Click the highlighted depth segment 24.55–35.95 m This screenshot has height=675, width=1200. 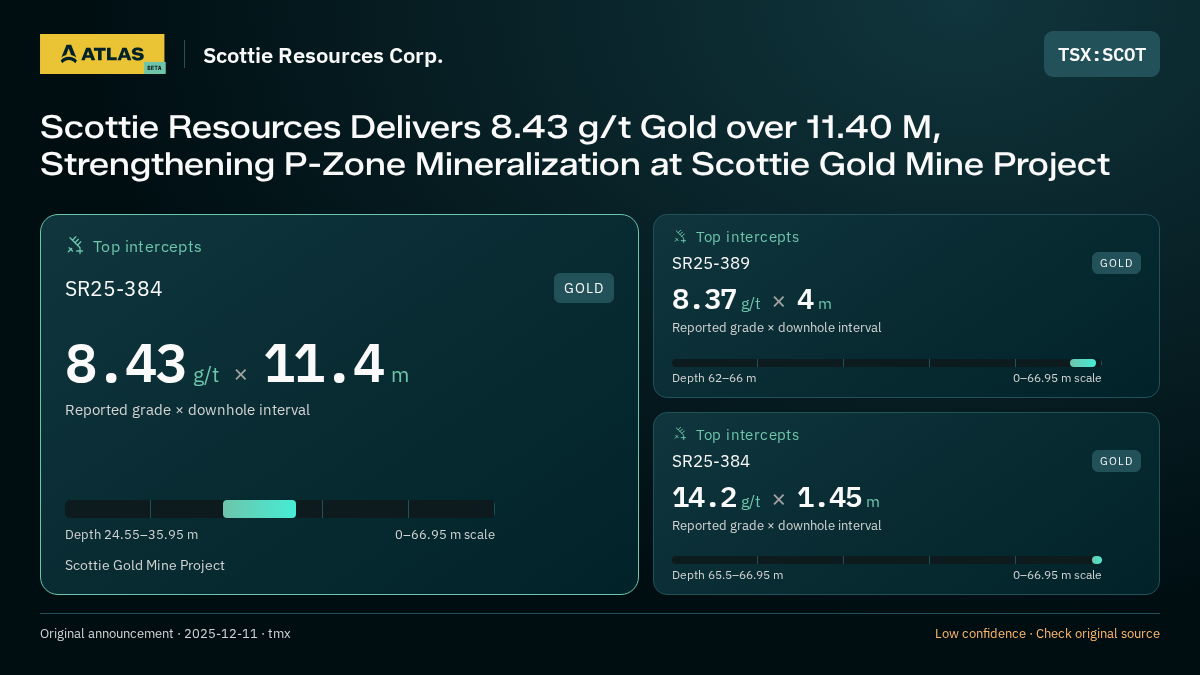(259, 509)
